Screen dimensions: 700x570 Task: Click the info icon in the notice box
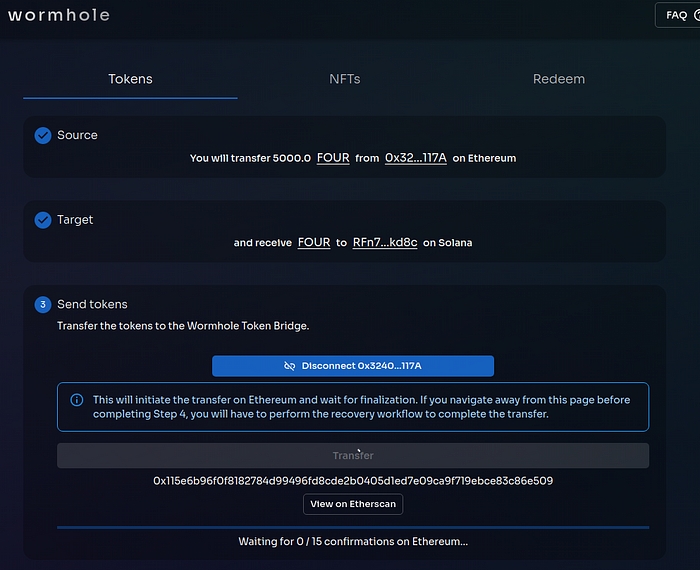[x=77, y=400]
